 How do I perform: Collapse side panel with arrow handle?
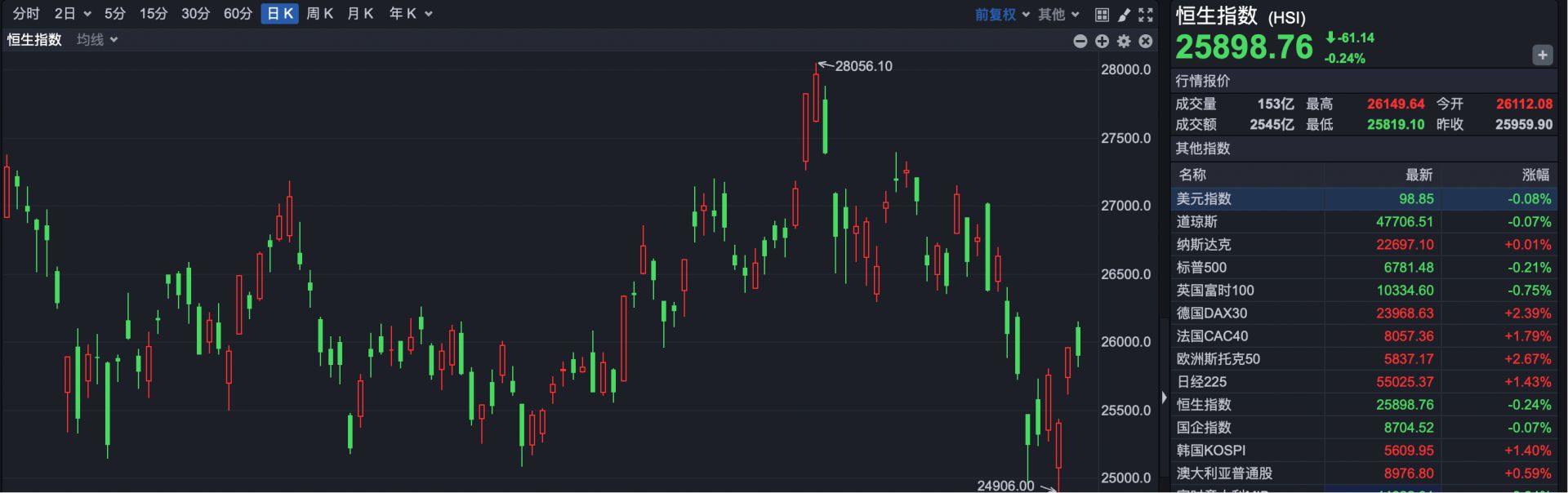pos(1164,398)
